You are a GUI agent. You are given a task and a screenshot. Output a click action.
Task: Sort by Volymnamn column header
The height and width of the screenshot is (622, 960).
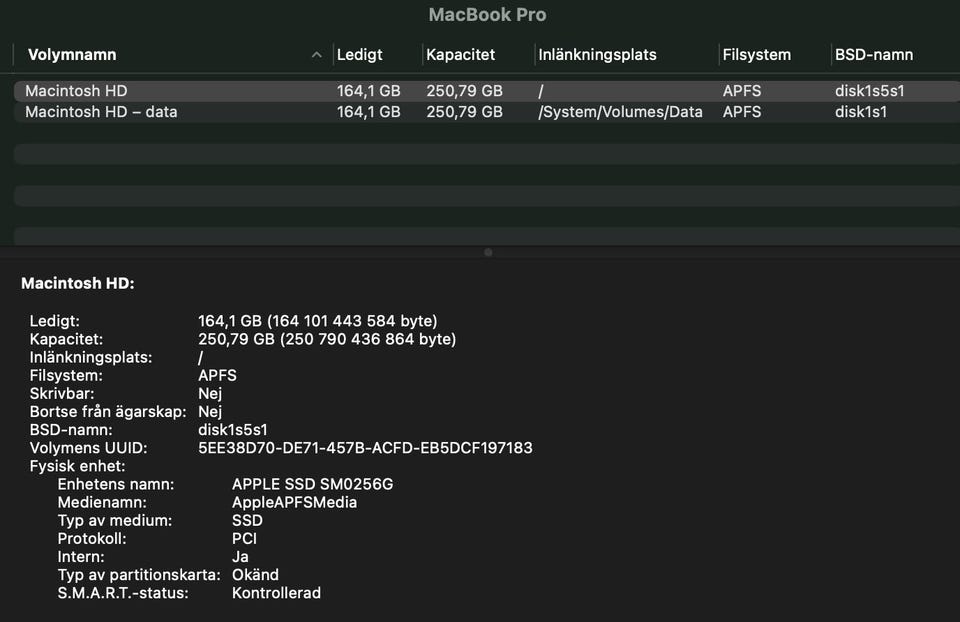pyautogui.click(x=72, y=54)
